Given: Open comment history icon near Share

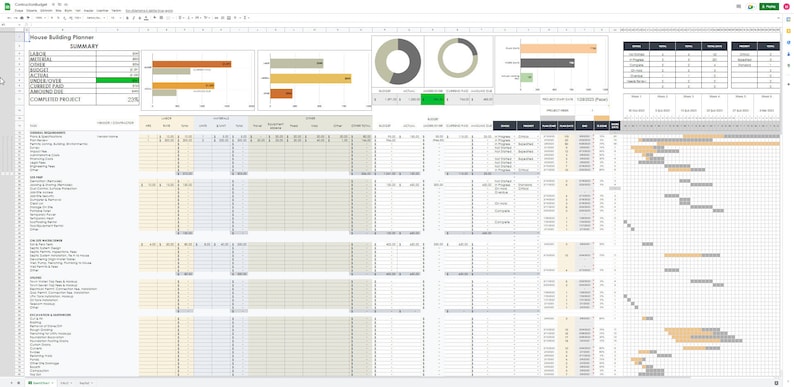Looking at the screenshot, I should (739, 7).
